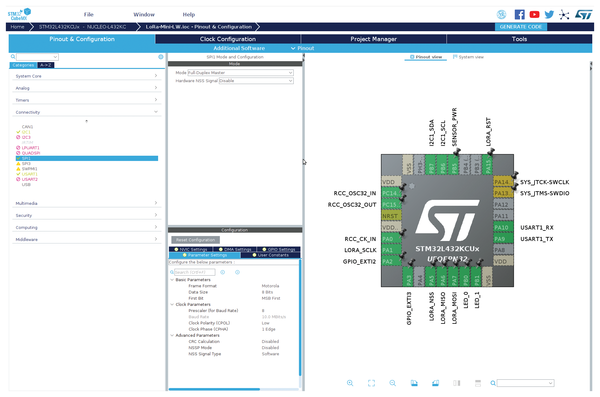Image resolution: width=600 pixels, height=397 pixels.
Task: Click the PC14 RCC_OSC32_IN pin
Action: (x=391, y=193)
